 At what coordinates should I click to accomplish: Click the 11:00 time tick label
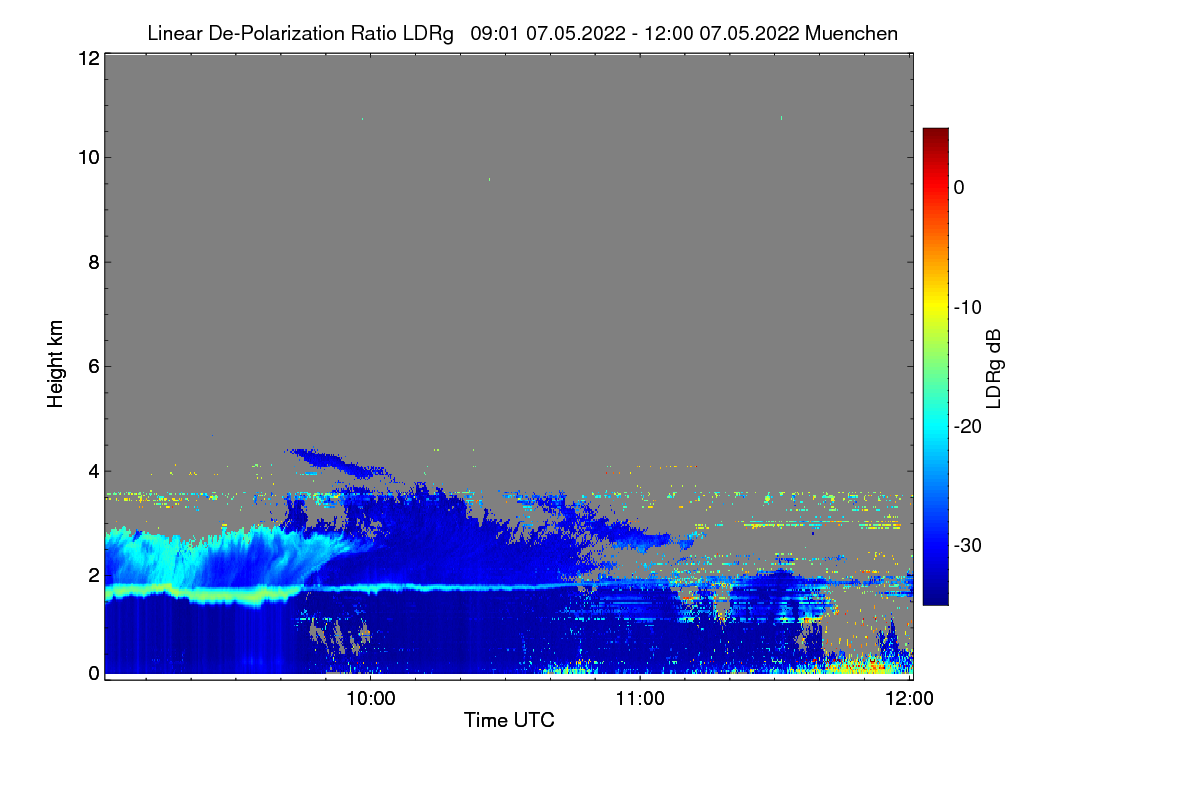tap(640, 698)
